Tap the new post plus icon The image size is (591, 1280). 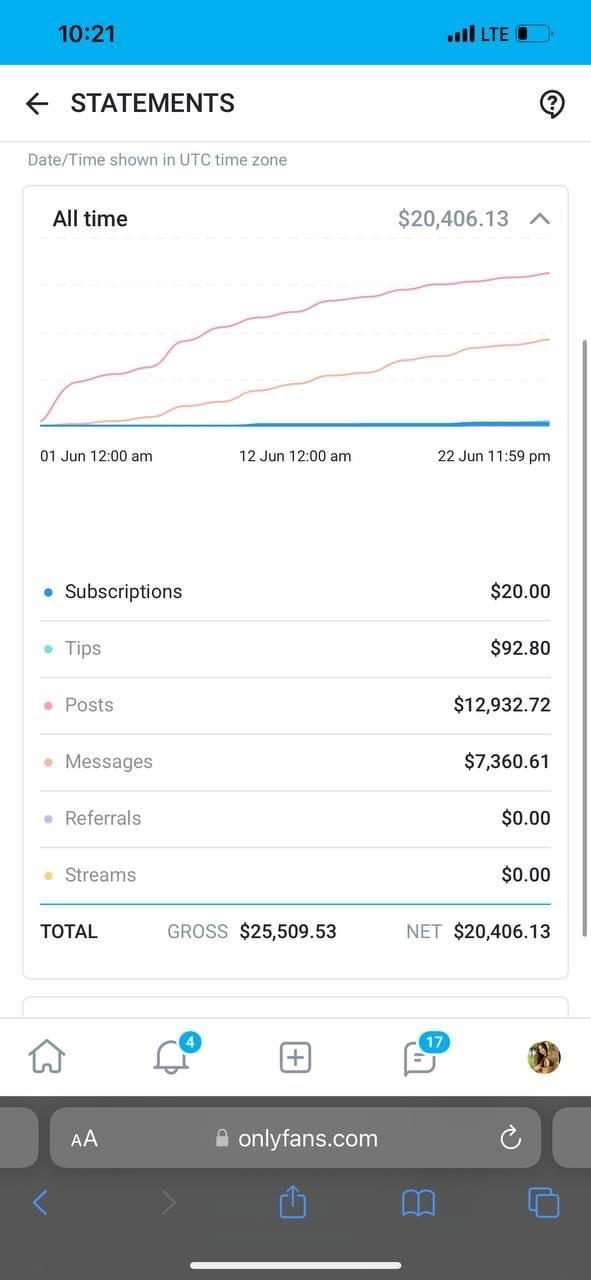(x=295, y=1057)
